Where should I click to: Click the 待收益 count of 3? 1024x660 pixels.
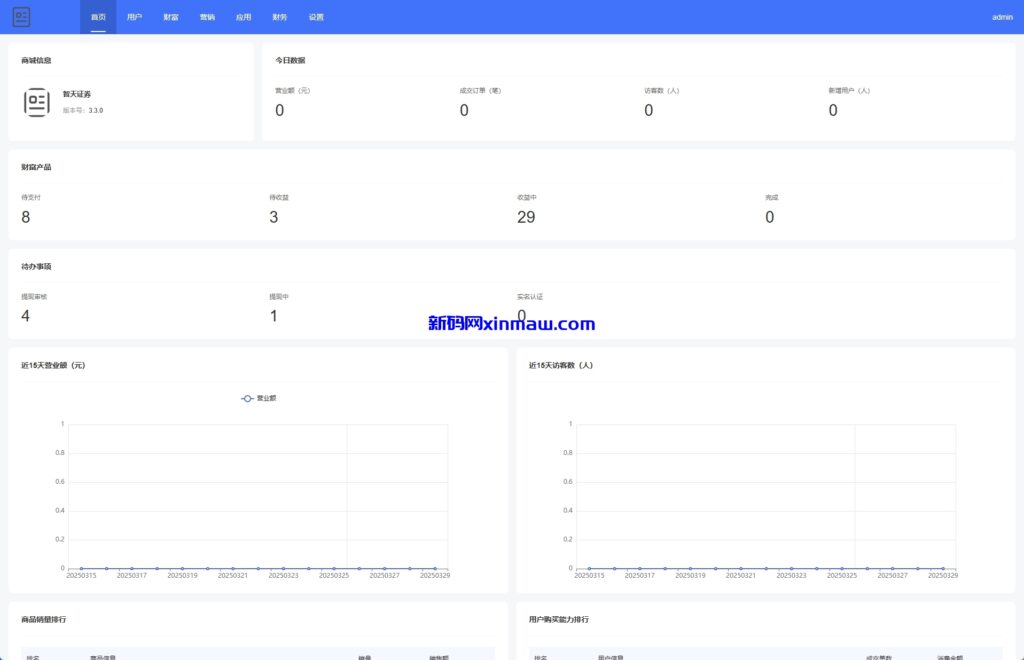pos(274,217)
